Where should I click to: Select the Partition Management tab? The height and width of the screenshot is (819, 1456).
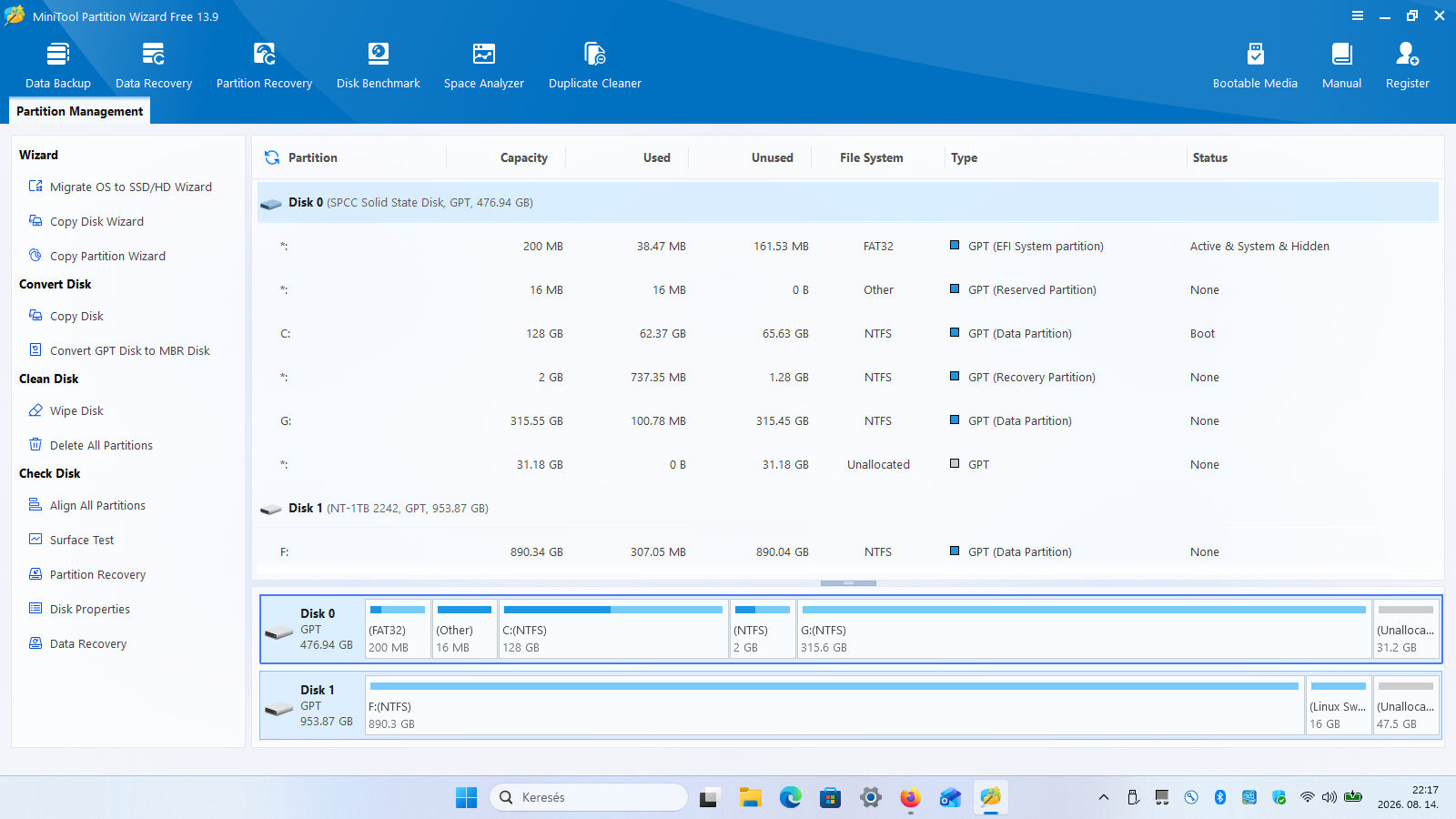(x=80, y=111)
